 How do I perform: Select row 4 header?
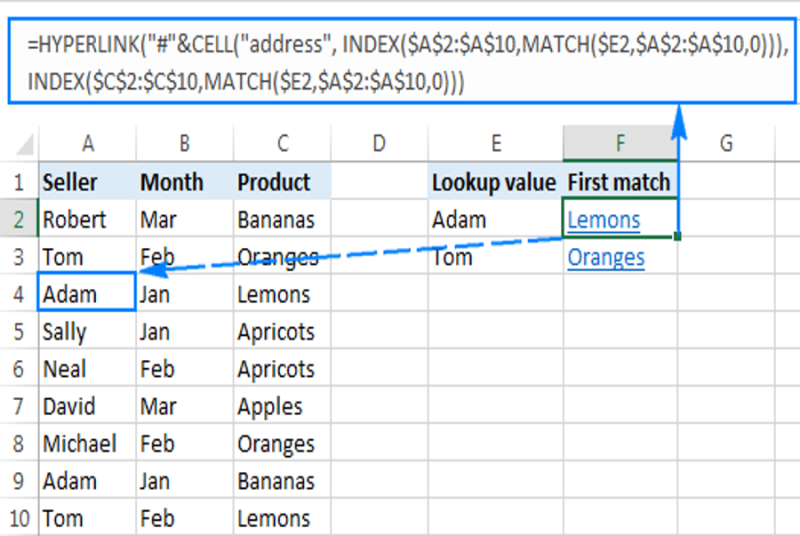click(x=19, y=294)
